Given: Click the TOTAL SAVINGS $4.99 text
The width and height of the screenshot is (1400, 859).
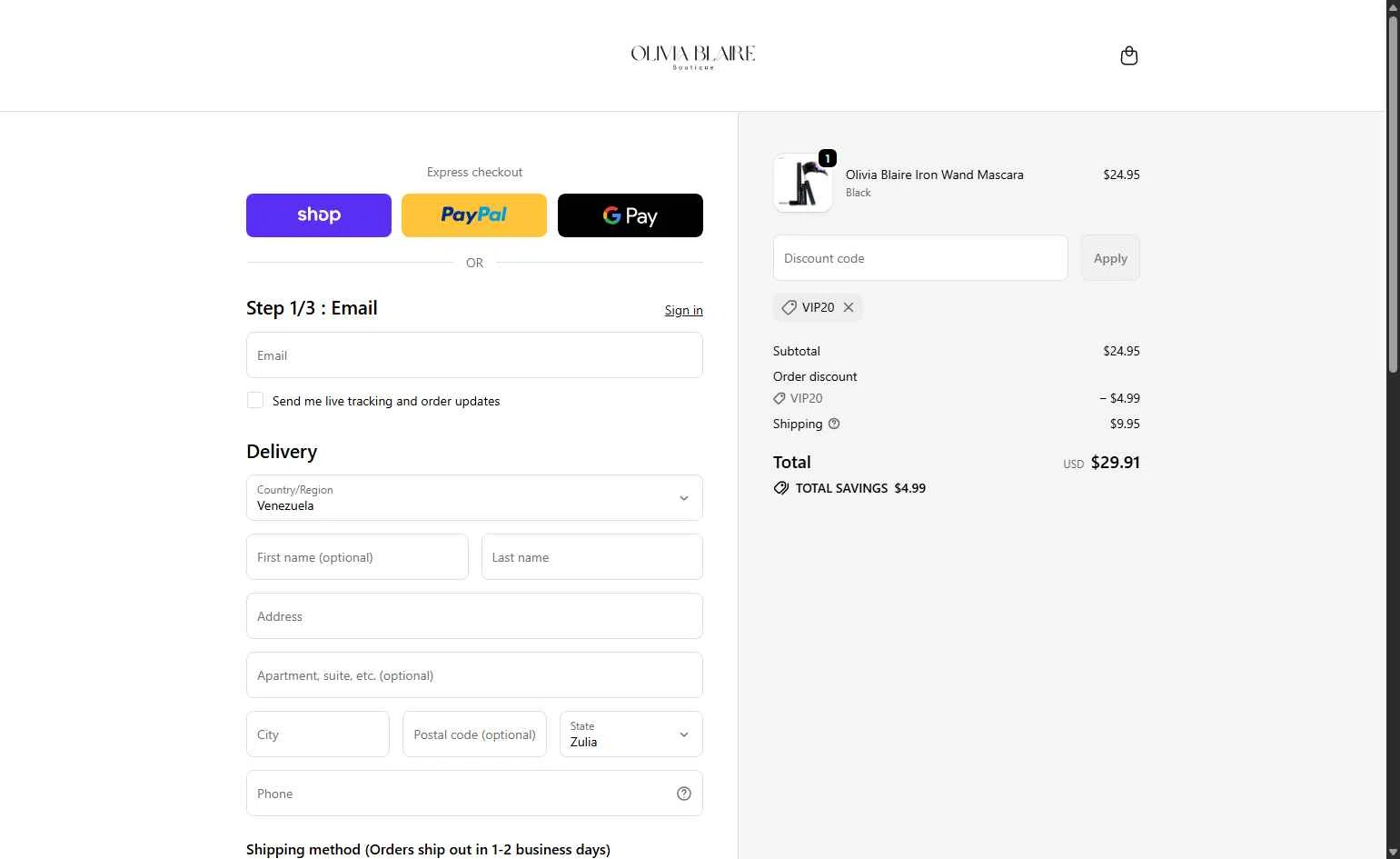Looking at the screenshot, I should click(860, 488).
